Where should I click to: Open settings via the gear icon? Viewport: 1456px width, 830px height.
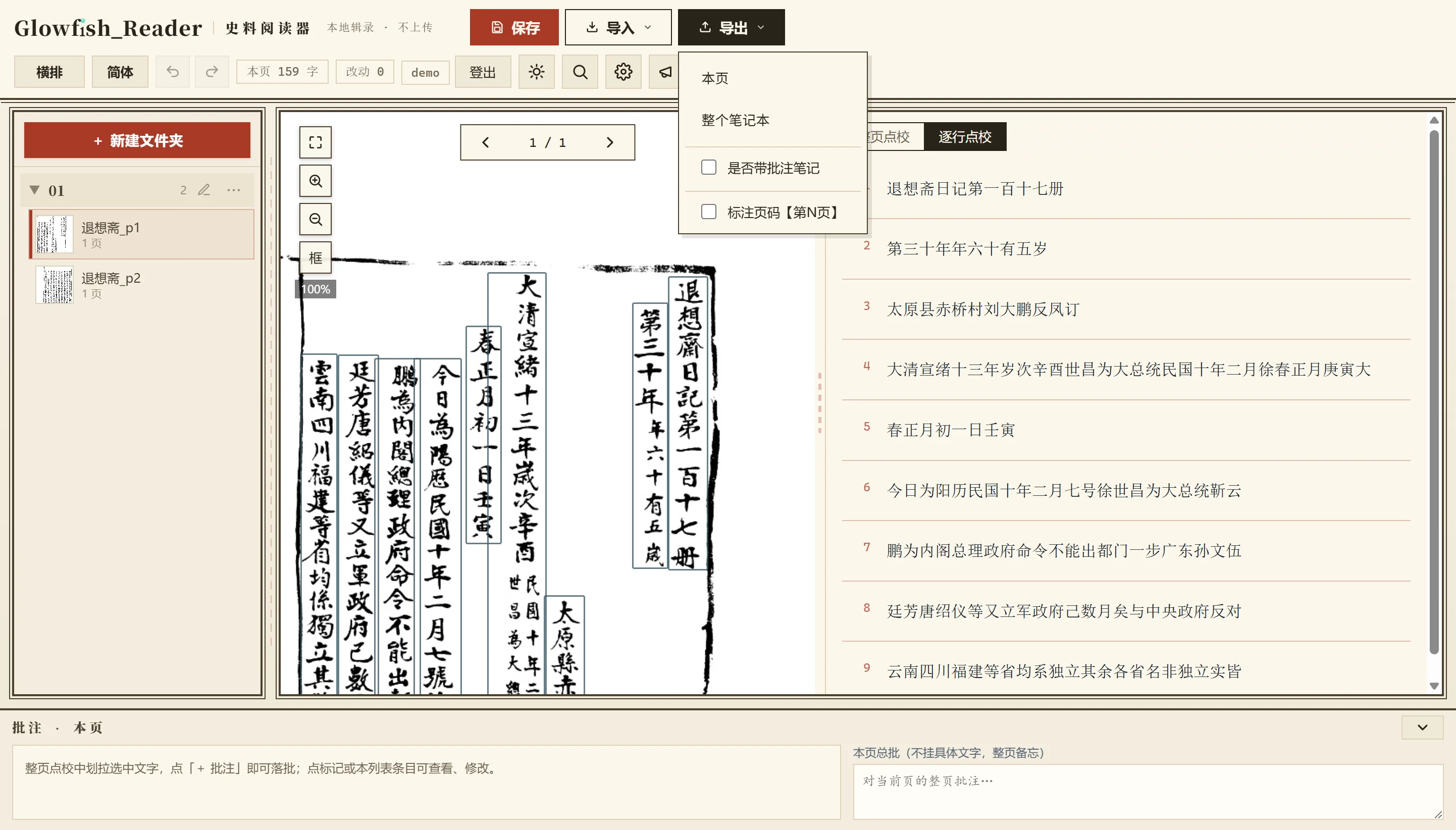tap(623, 72)
